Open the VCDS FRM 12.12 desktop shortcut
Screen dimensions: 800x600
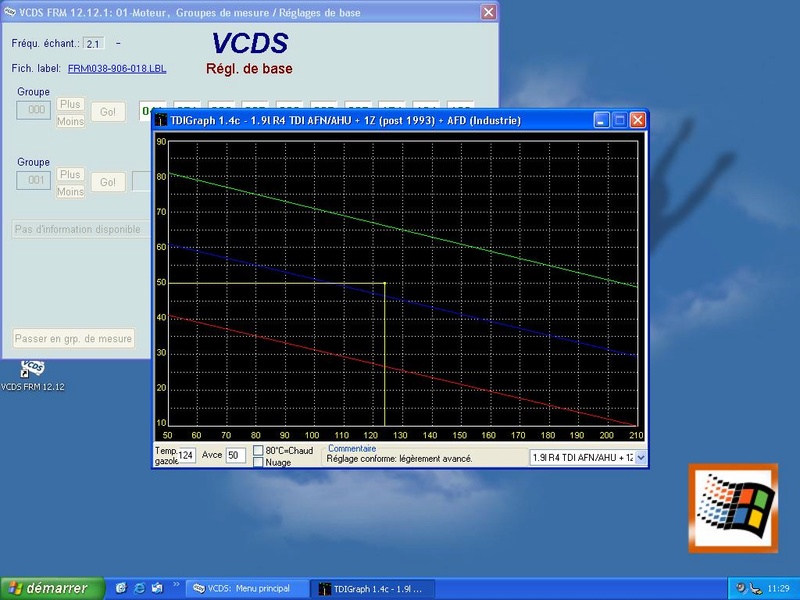[x=32, y=370]
